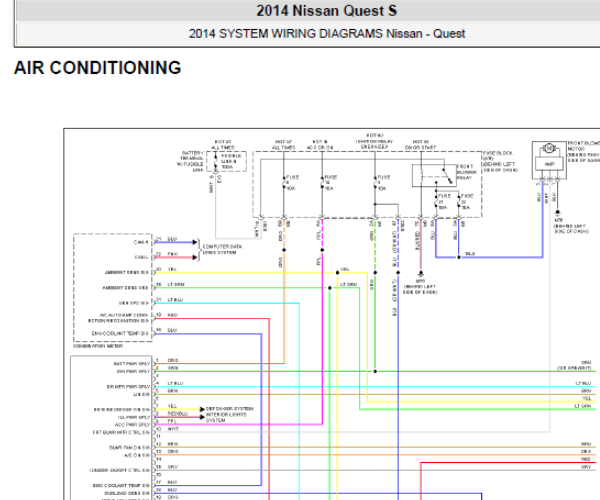
Task: Click the "REAR FAN ON SIG" label
Action: coord(129,448)
